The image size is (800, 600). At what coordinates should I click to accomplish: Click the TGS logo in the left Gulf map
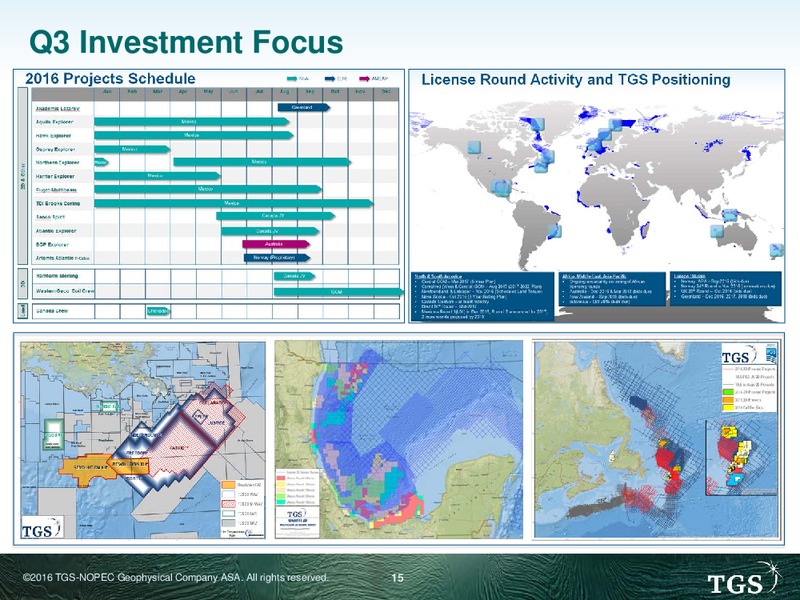[42, 527]
